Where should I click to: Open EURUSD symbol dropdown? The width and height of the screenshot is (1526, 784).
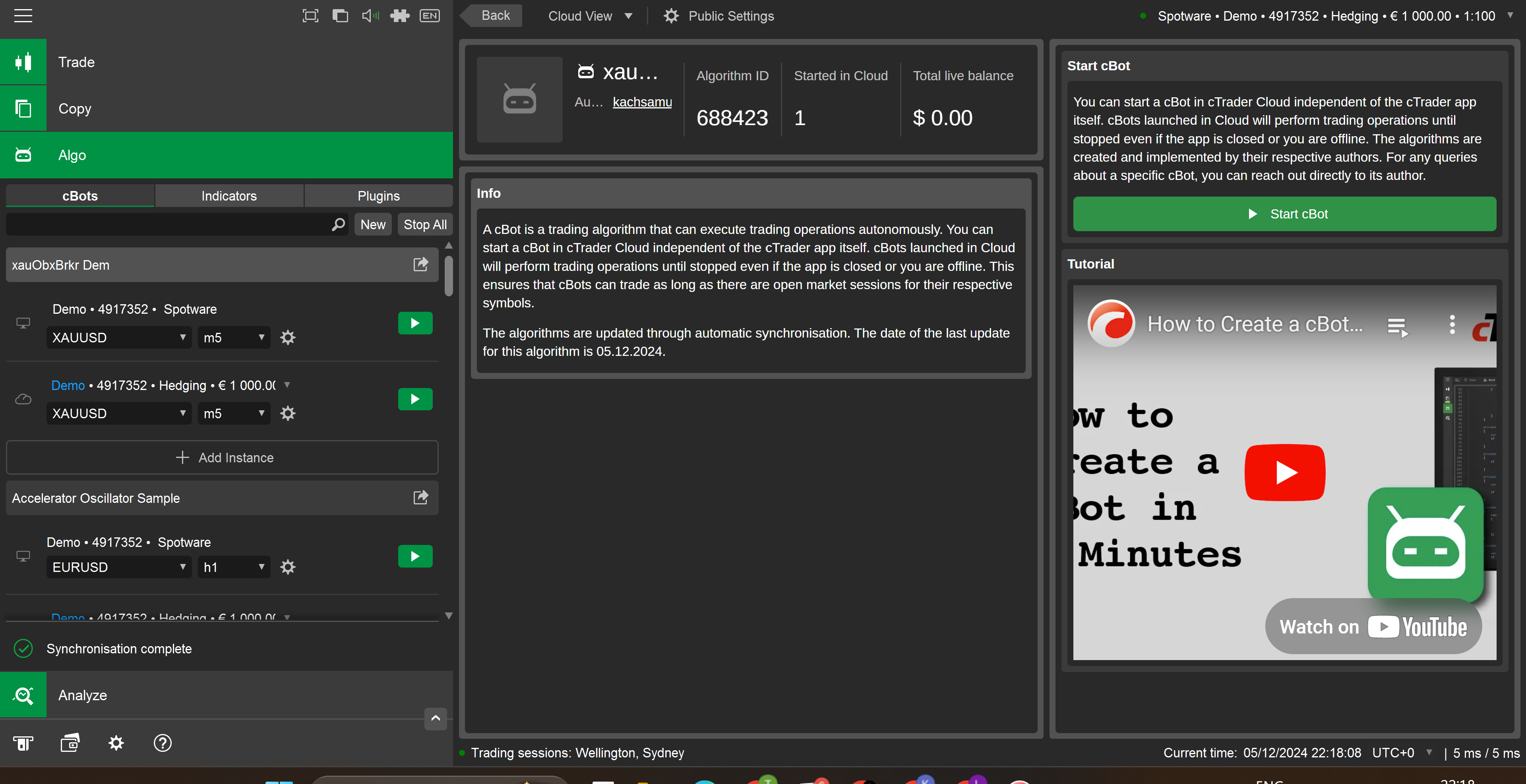coord(118,567)
